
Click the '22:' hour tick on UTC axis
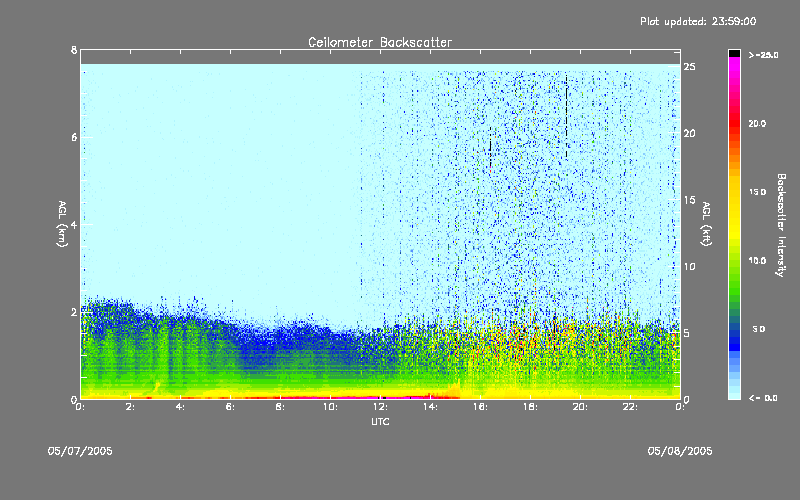pyautogui.click(x=630, y=407)
